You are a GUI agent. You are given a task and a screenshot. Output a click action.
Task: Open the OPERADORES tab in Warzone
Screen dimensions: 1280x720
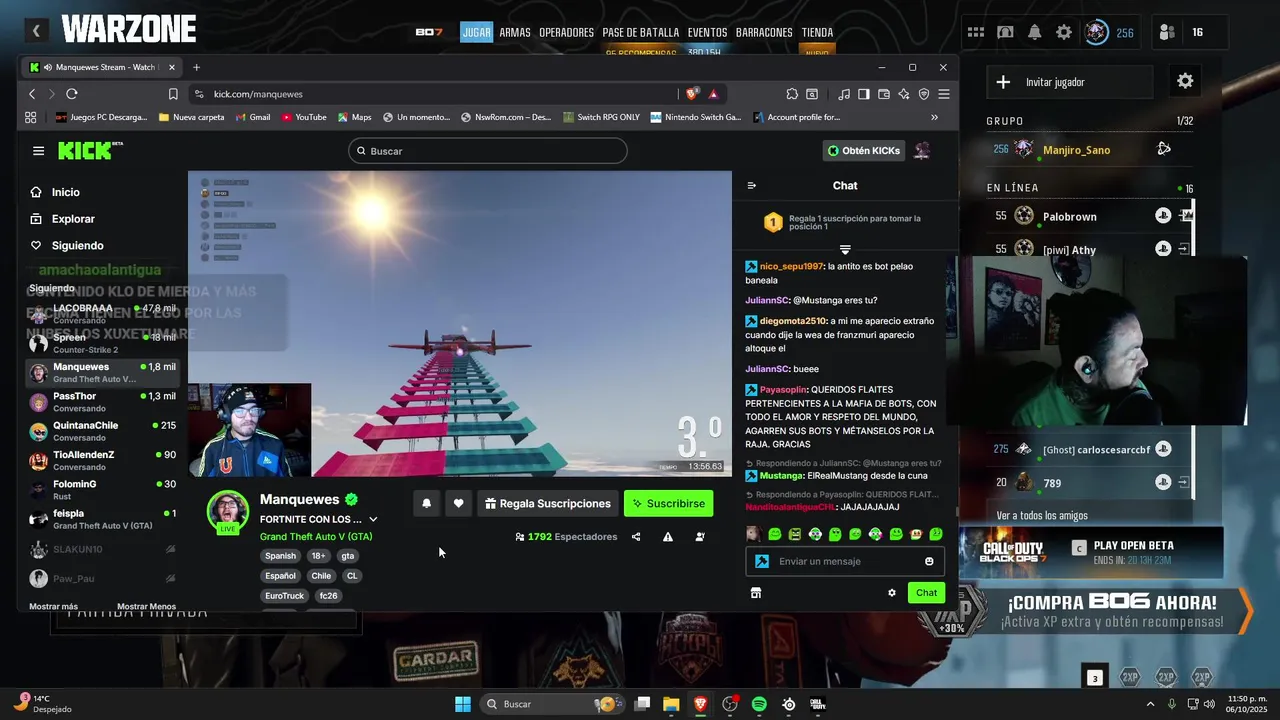567,32
